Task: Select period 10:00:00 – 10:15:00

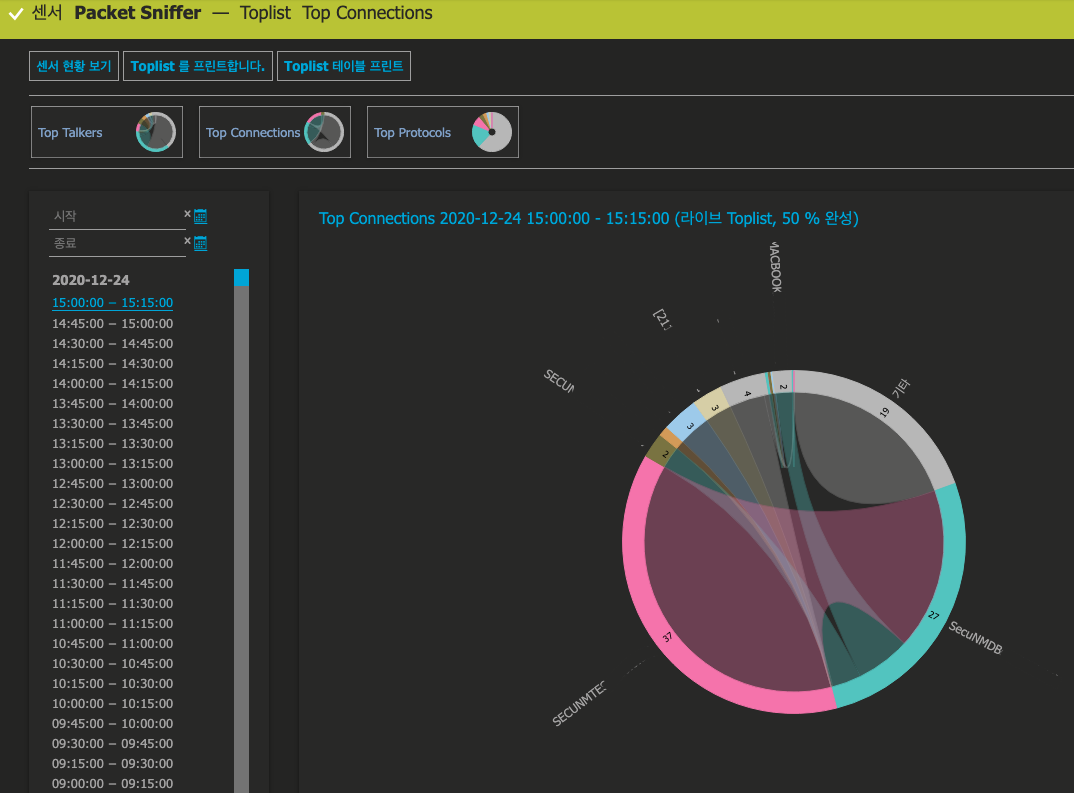Action: point(112,703)
